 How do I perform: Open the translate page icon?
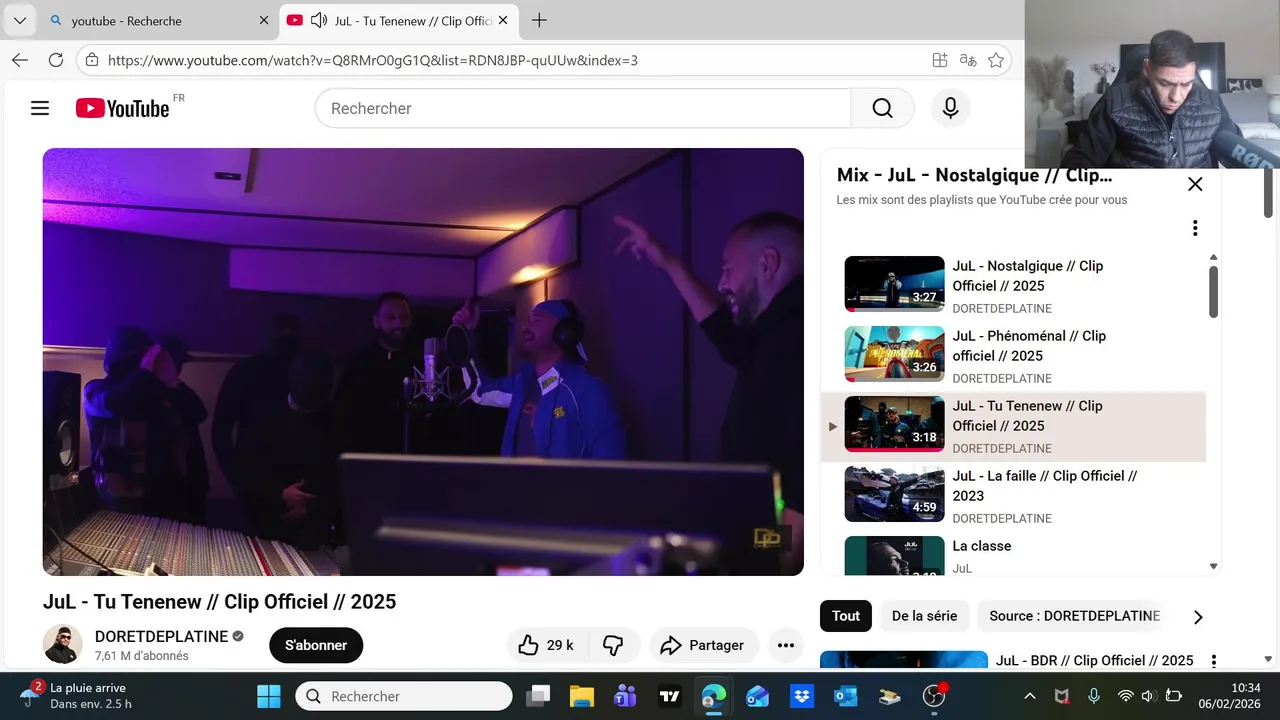tap(968, 60)
